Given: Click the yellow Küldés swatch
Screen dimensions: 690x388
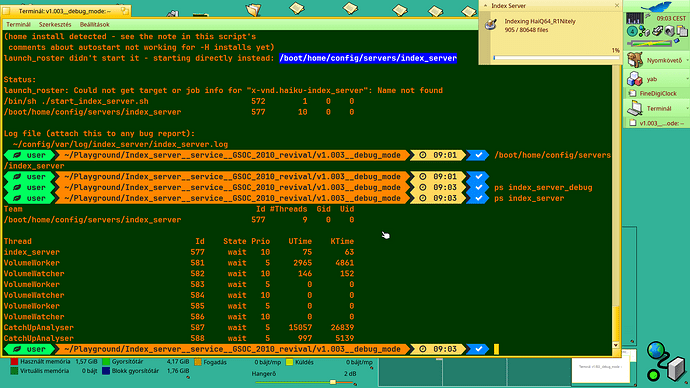Looking at the screenshot, I should (x=290, y=362).
